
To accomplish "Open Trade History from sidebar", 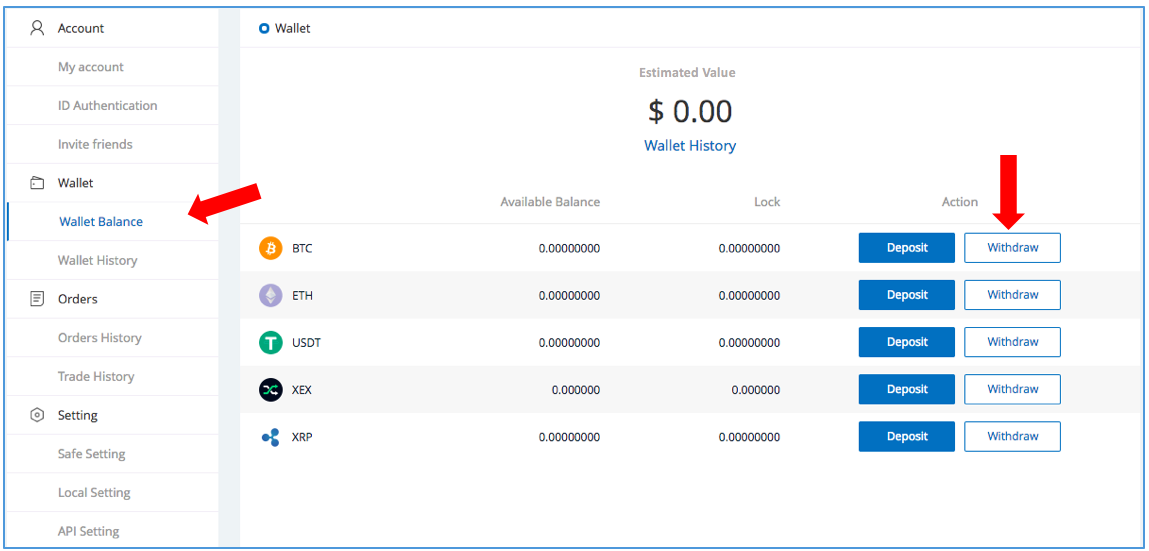I will 96,377.
